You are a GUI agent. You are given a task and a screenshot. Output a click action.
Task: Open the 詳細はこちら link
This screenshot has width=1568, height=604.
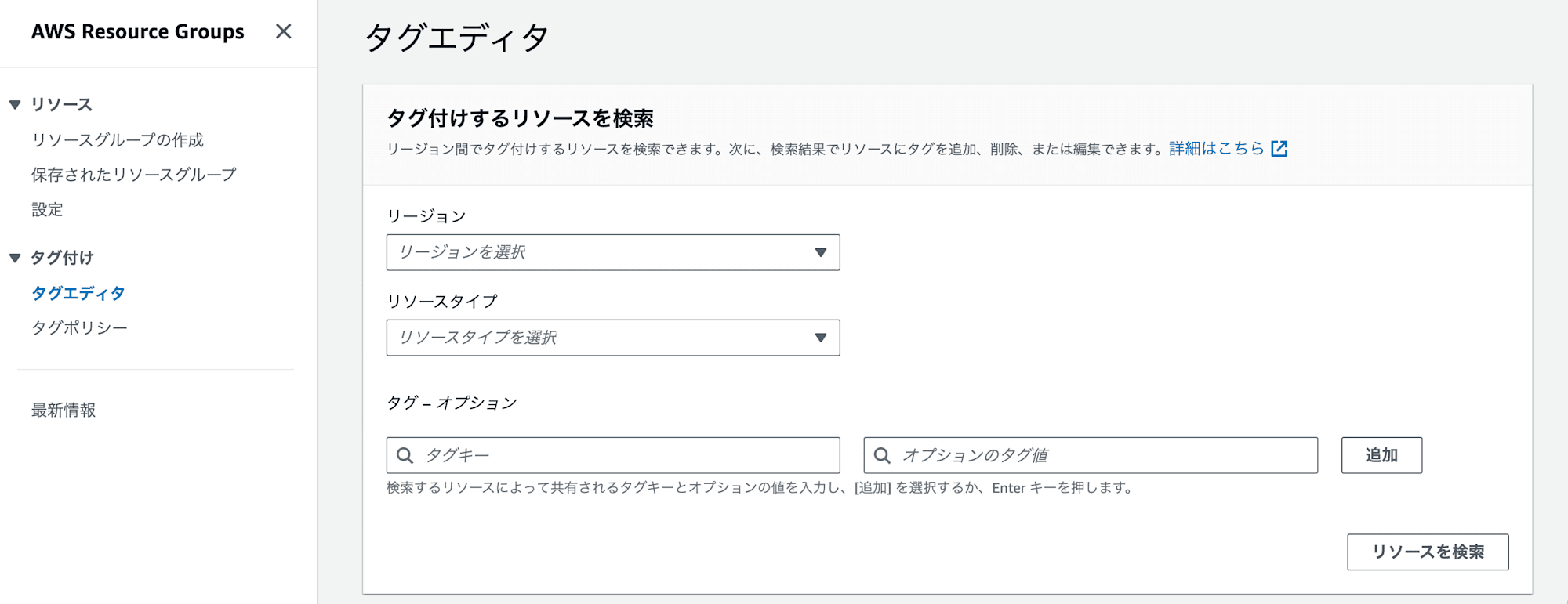[x=1217, y=148]
